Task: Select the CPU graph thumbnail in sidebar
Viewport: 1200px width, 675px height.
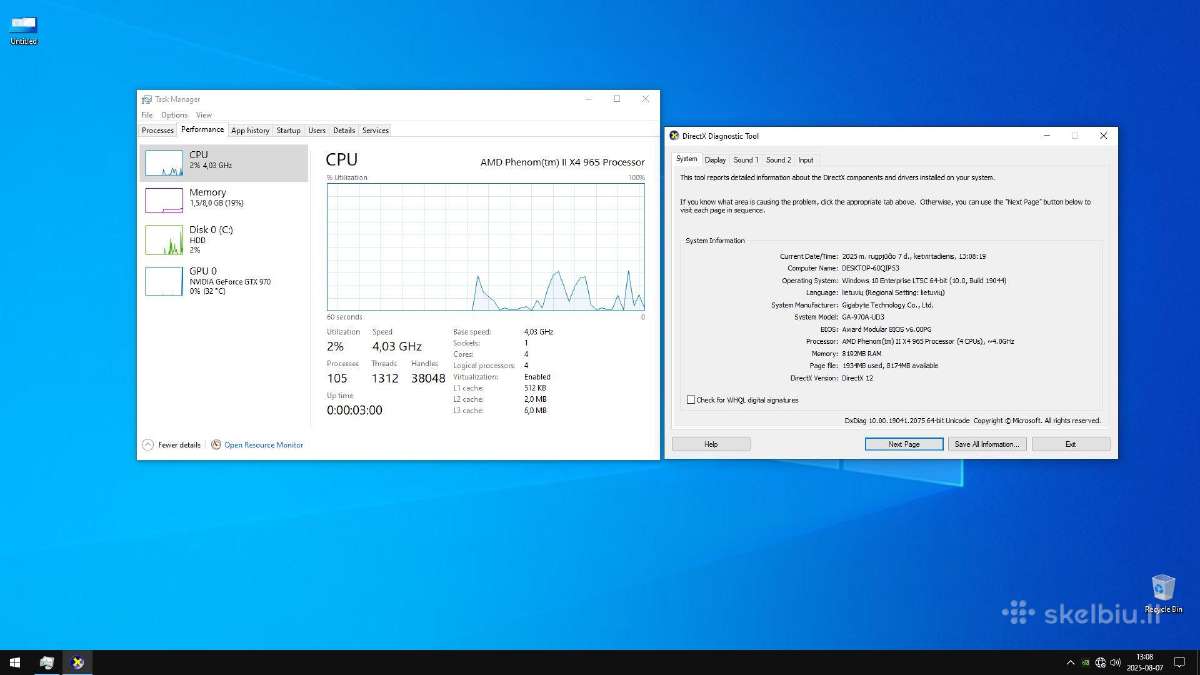Action: [x=163, y=163]
